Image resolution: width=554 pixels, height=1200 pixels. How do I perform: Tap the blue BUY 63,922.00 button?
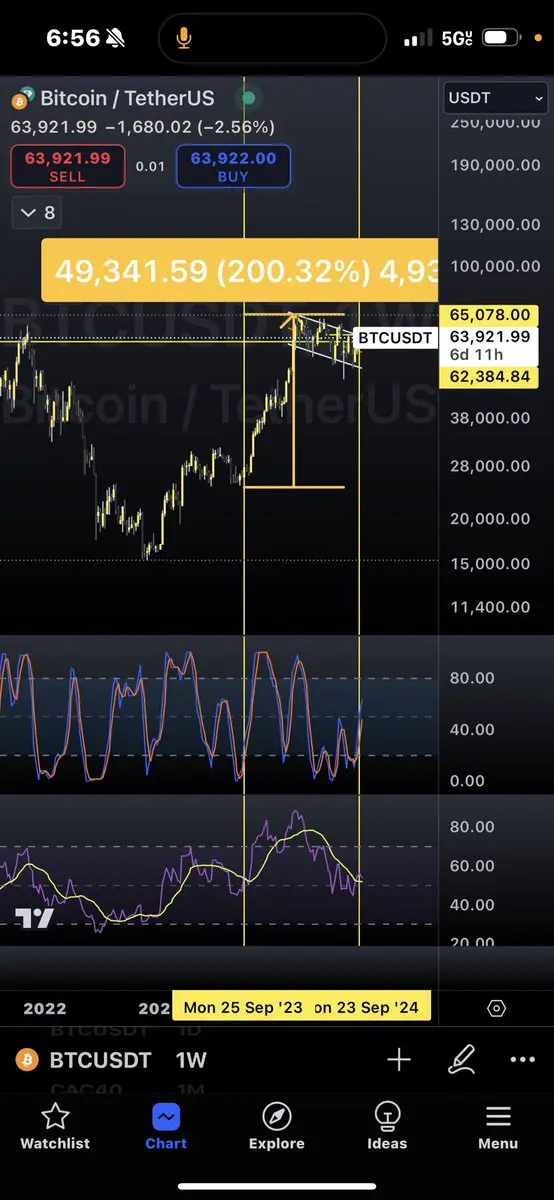[x=233, y=166]
